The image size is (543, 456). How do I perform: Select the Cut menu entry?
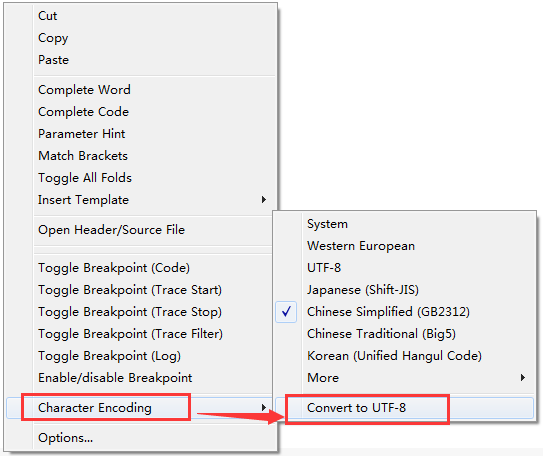[140, 16]
